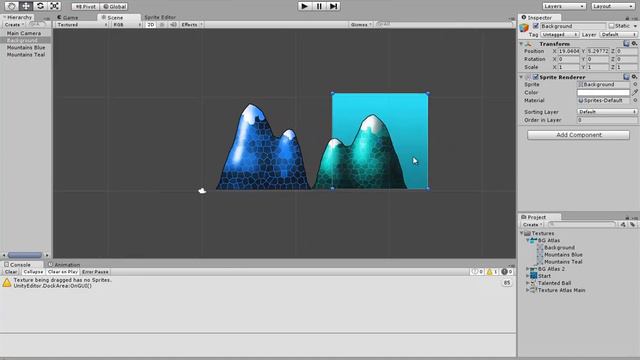
Task: Click the console Clear button
Action: click(x=11, y=271)
